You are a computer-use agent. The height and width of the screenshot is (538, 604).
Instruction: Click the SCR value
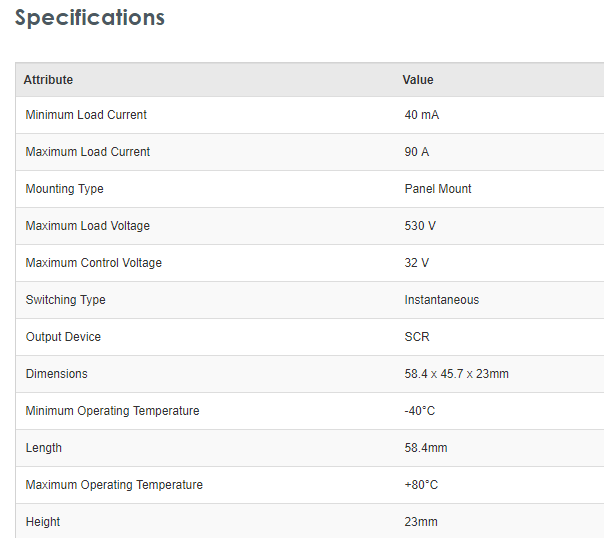417,337
